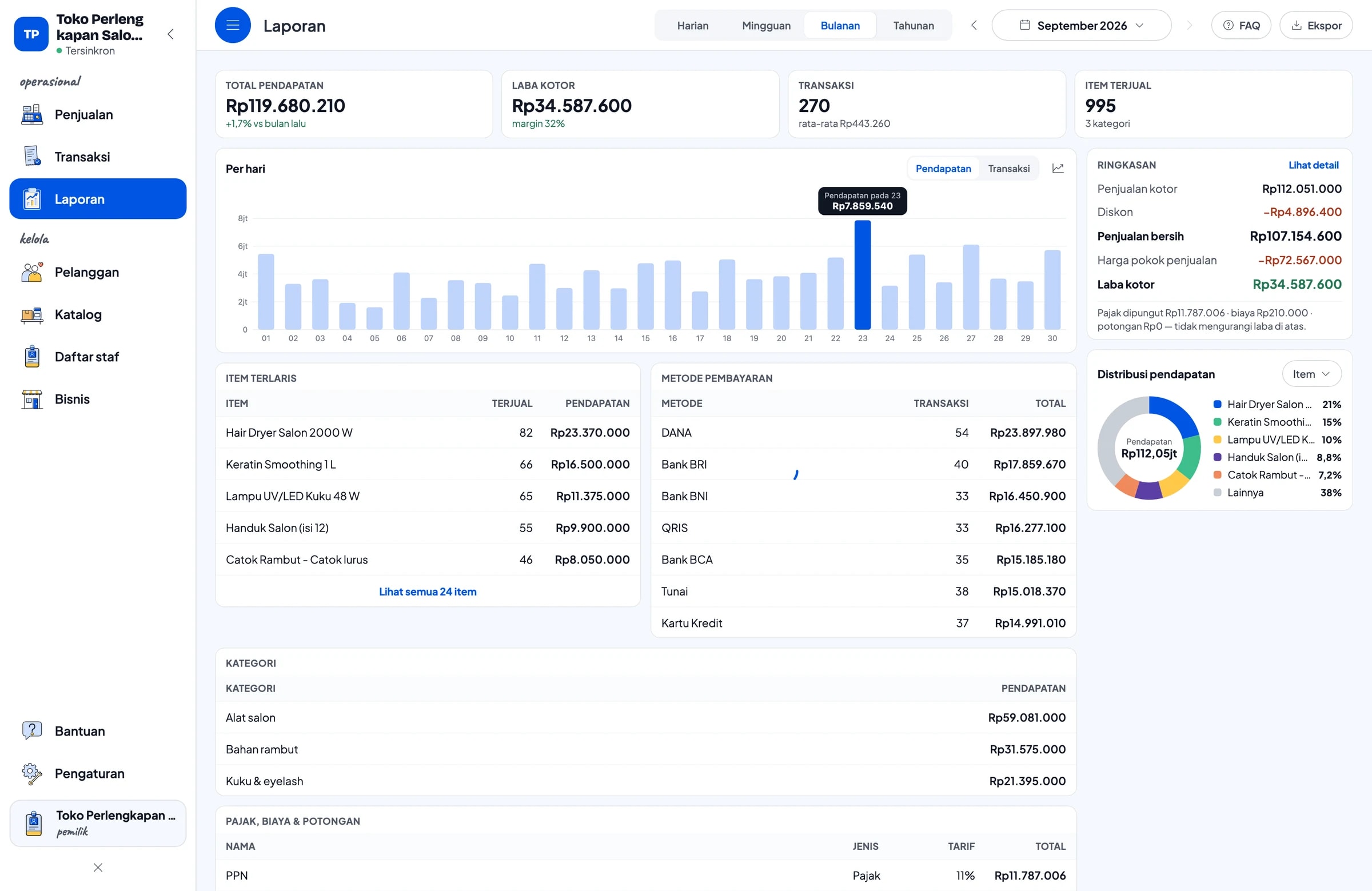
Task: Collapse sidebar with the chevron beside store name
Action: click(170, 34)
